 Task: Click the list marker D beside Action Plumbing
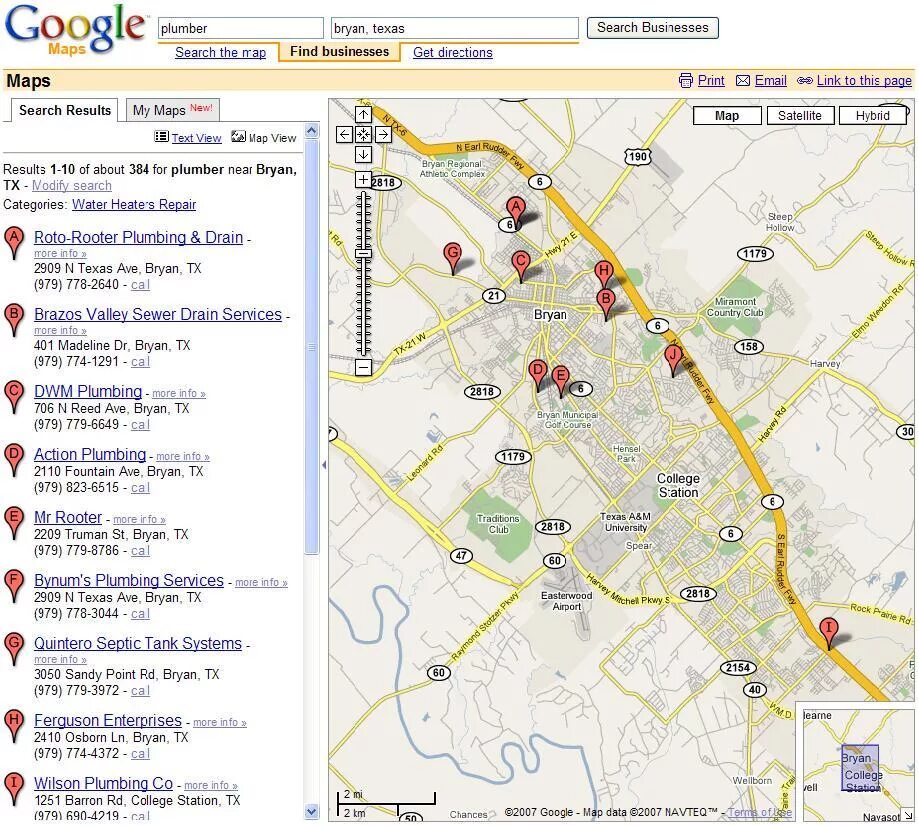tap(13, 460)
